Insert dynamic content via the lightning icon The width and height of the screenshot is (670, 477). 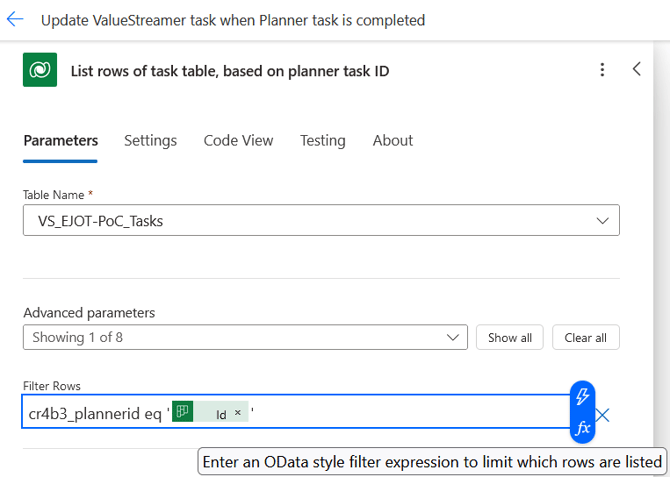(583, 398)
